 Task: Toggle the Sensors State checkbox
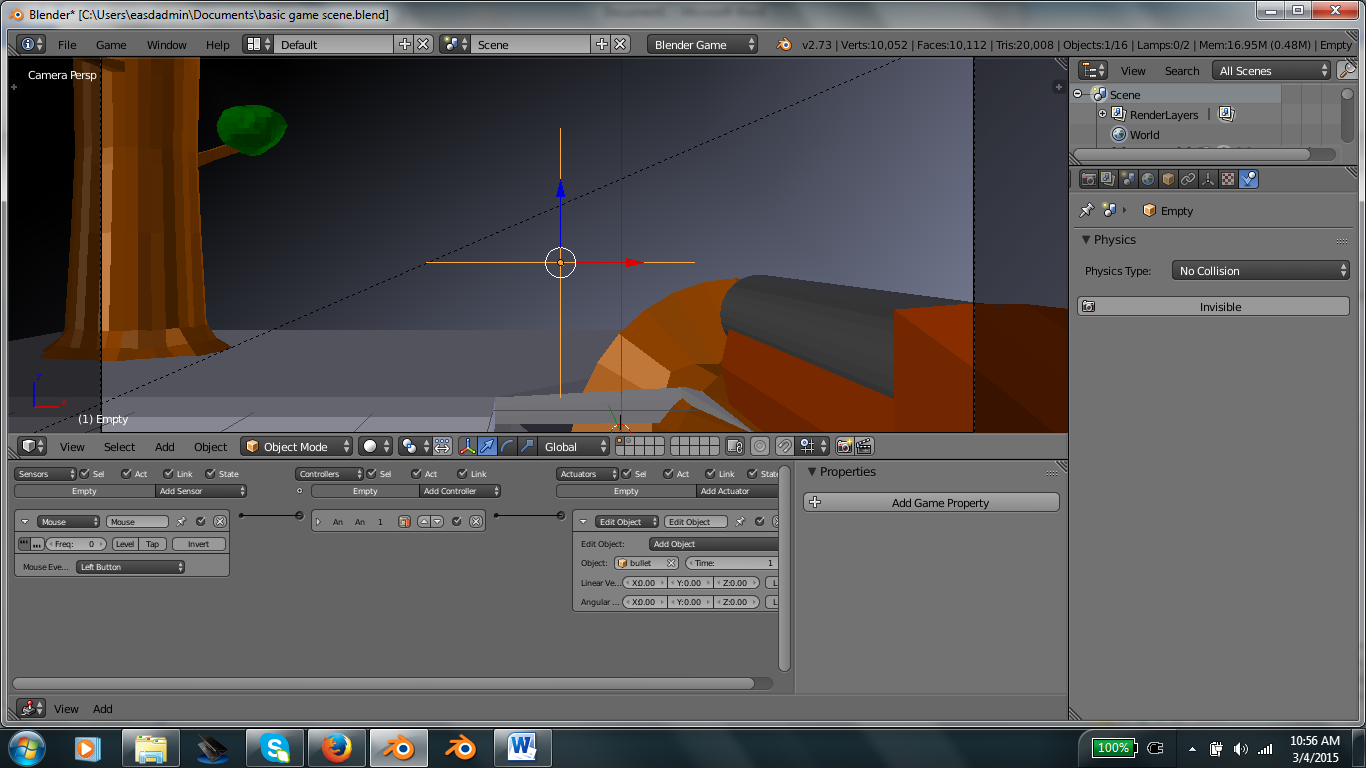[211, 474]
